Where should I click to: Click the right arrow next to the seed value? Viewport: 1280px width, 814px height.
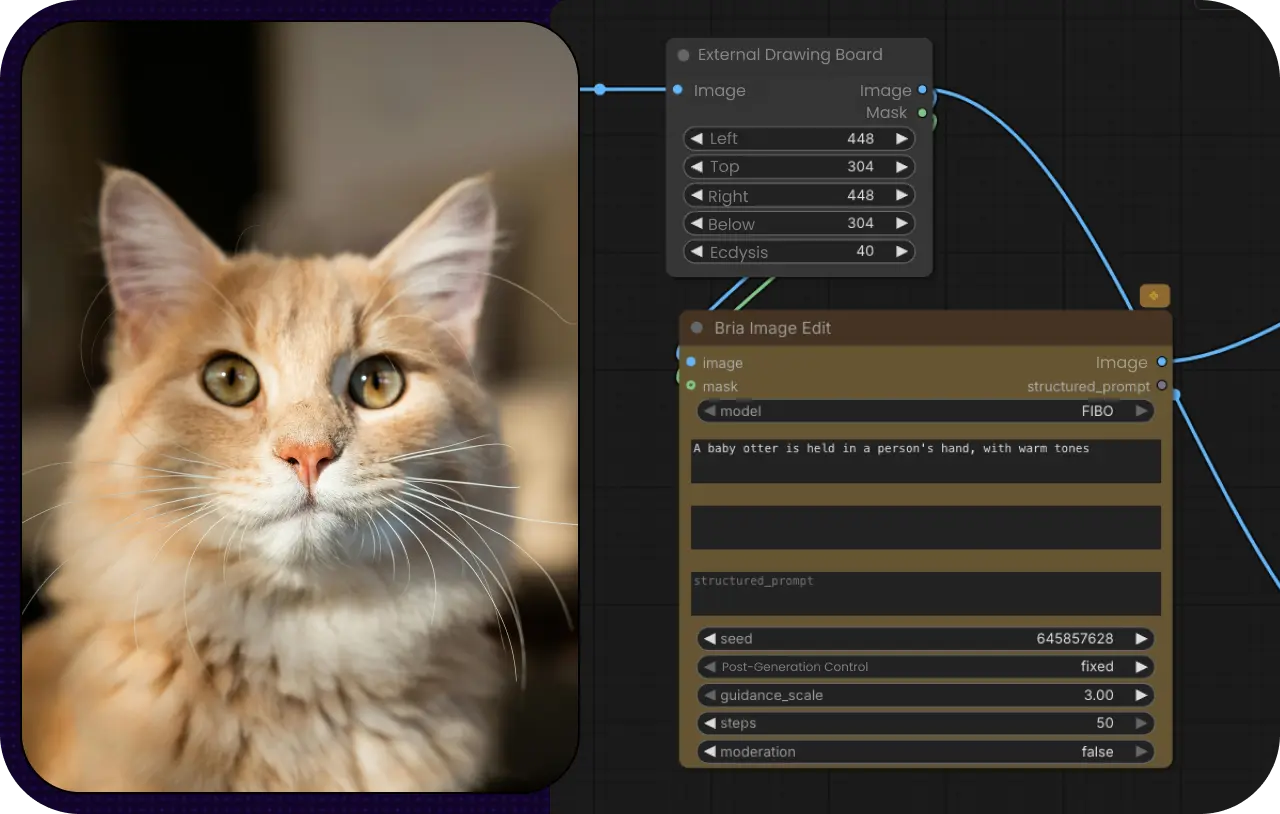tap(1142, 638)
